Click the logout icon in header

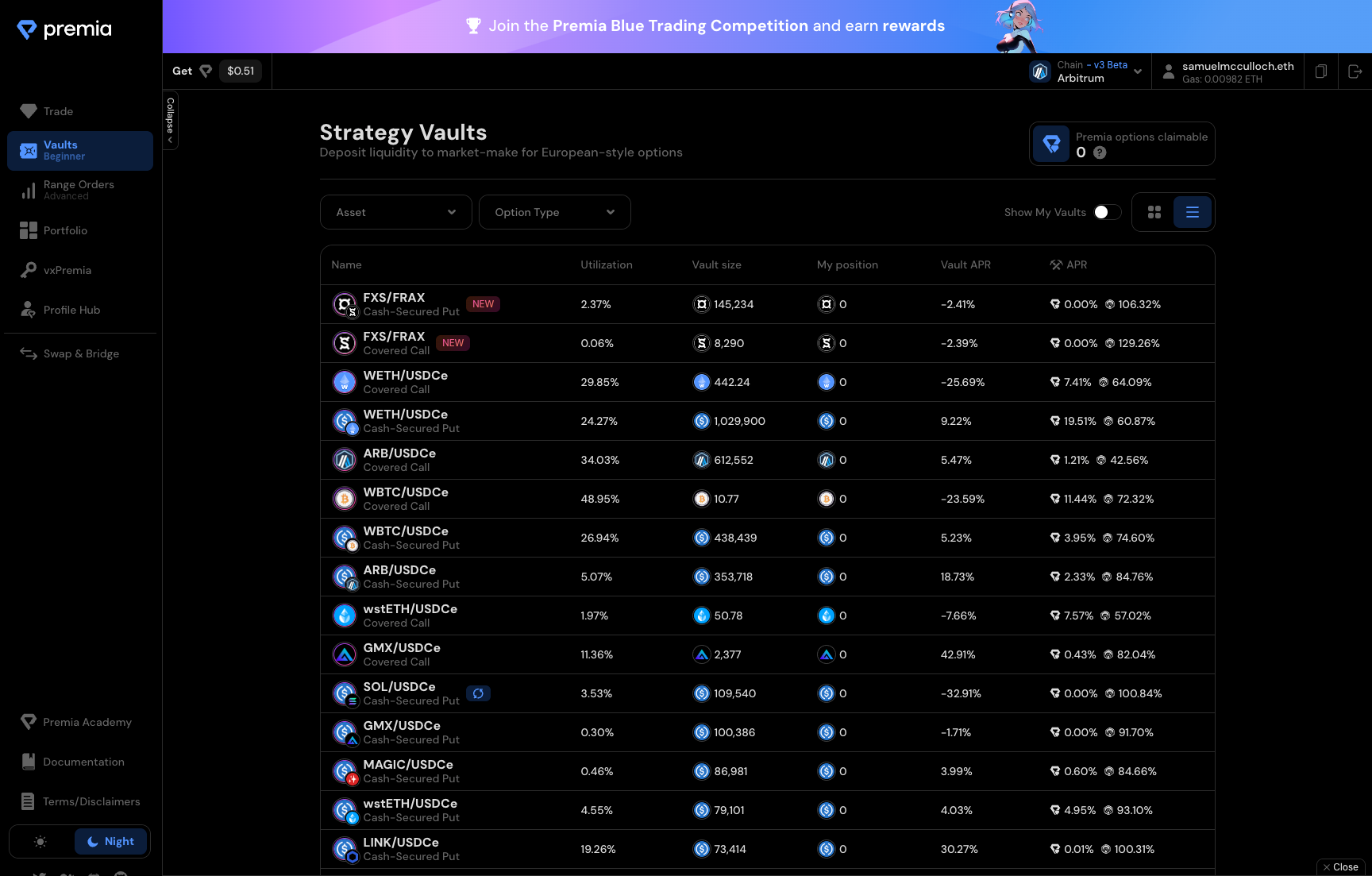(1355, 71)
